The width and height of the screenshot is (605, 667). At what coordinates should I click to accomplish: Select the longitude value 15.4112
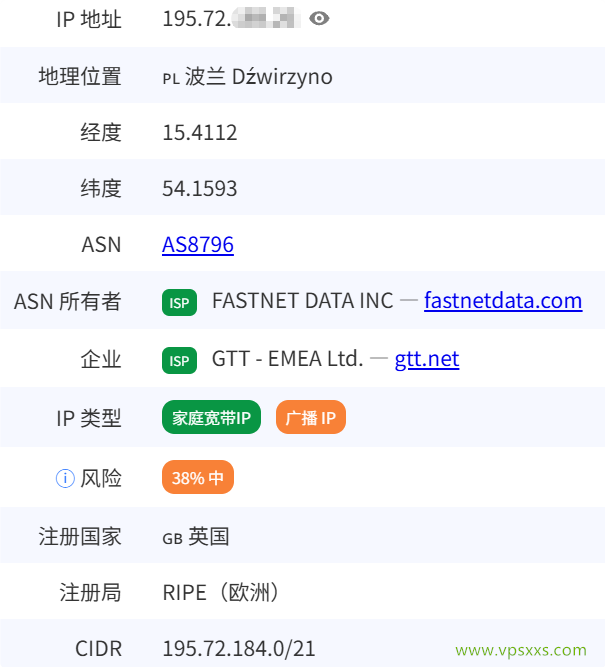tap(200, 132)
